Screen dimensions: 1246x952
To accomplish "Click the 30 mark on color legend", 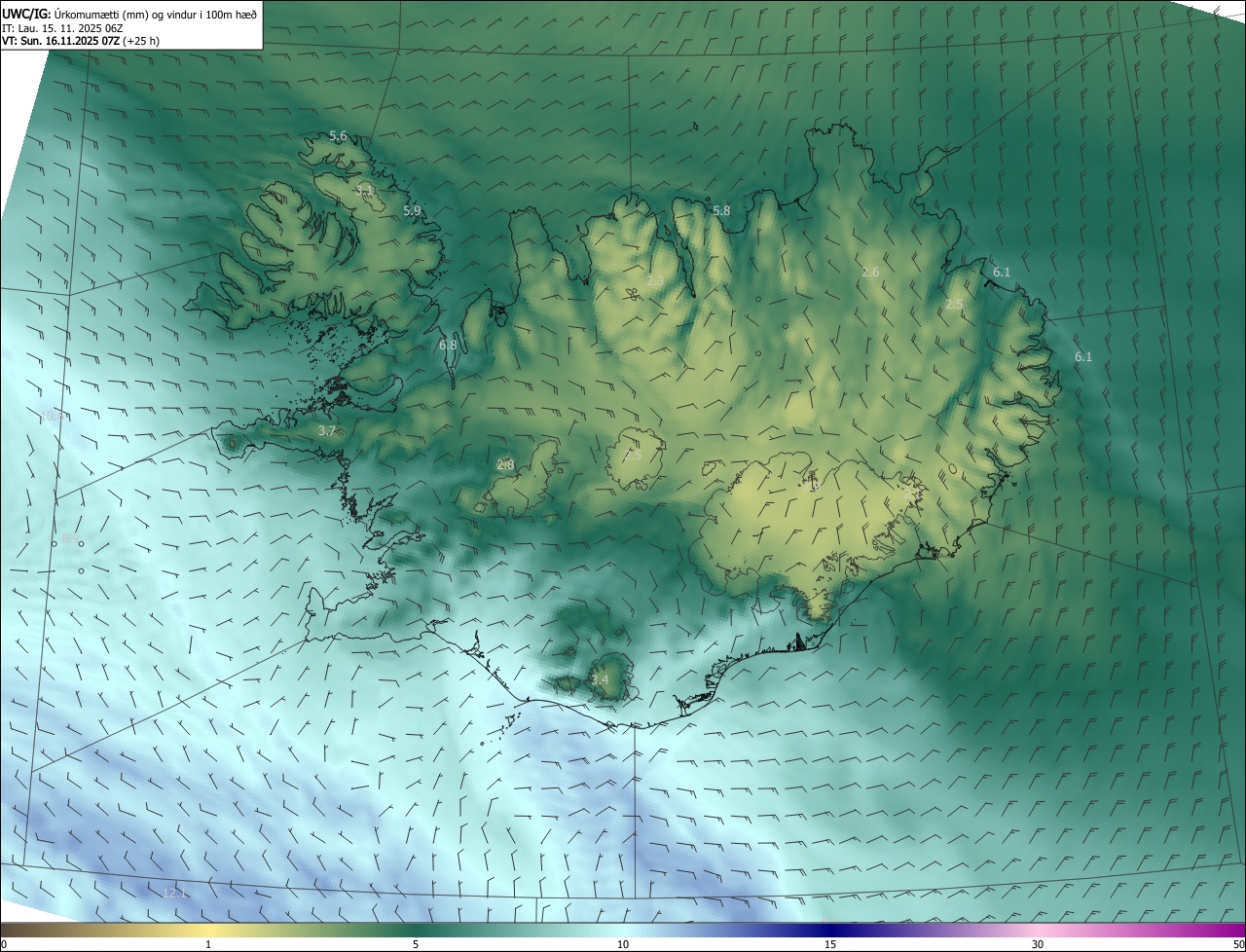I will tap(1038, 944).
